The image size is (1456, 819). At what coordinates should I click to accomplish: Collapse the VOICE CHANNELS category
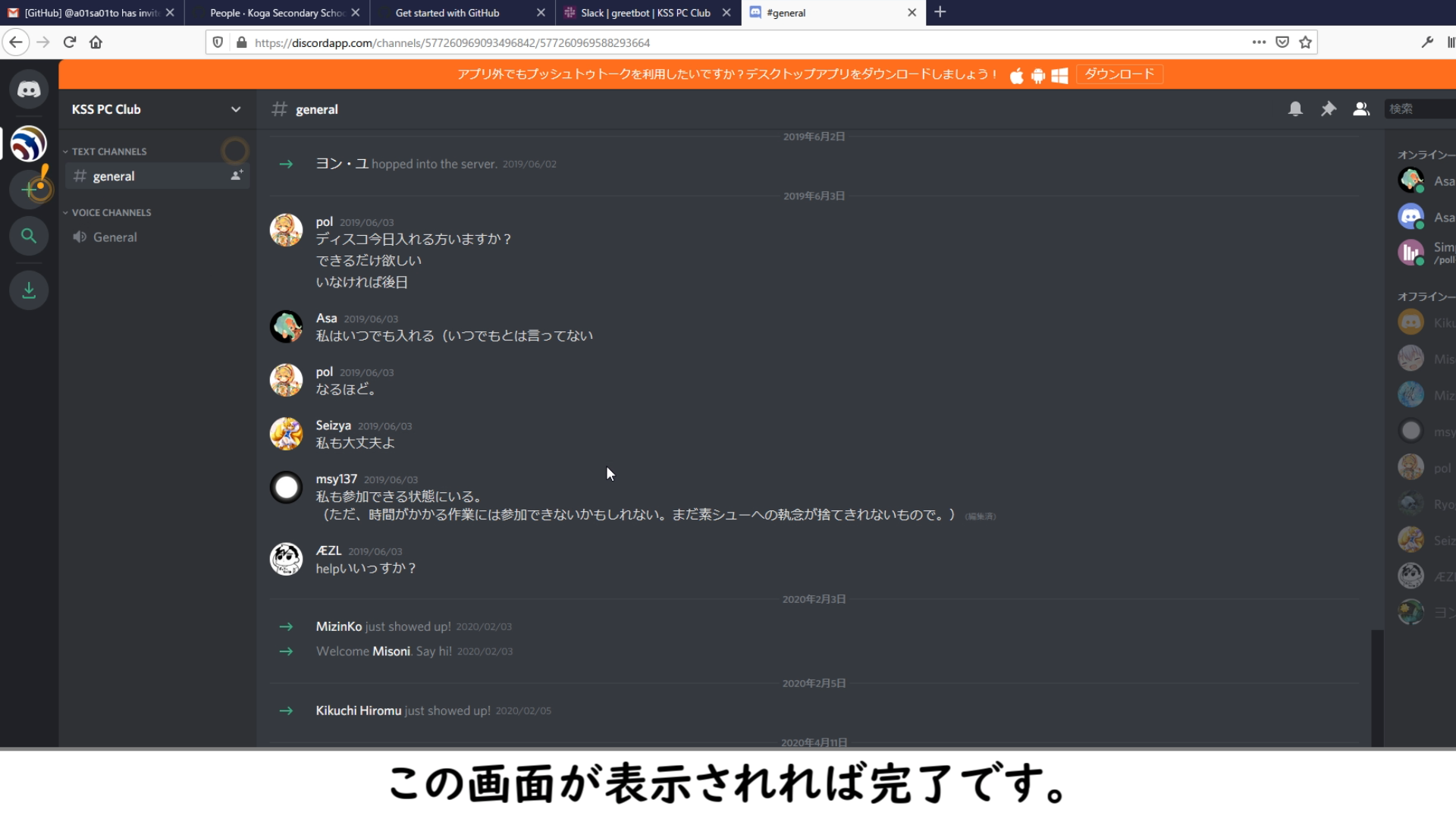(111, 212)
